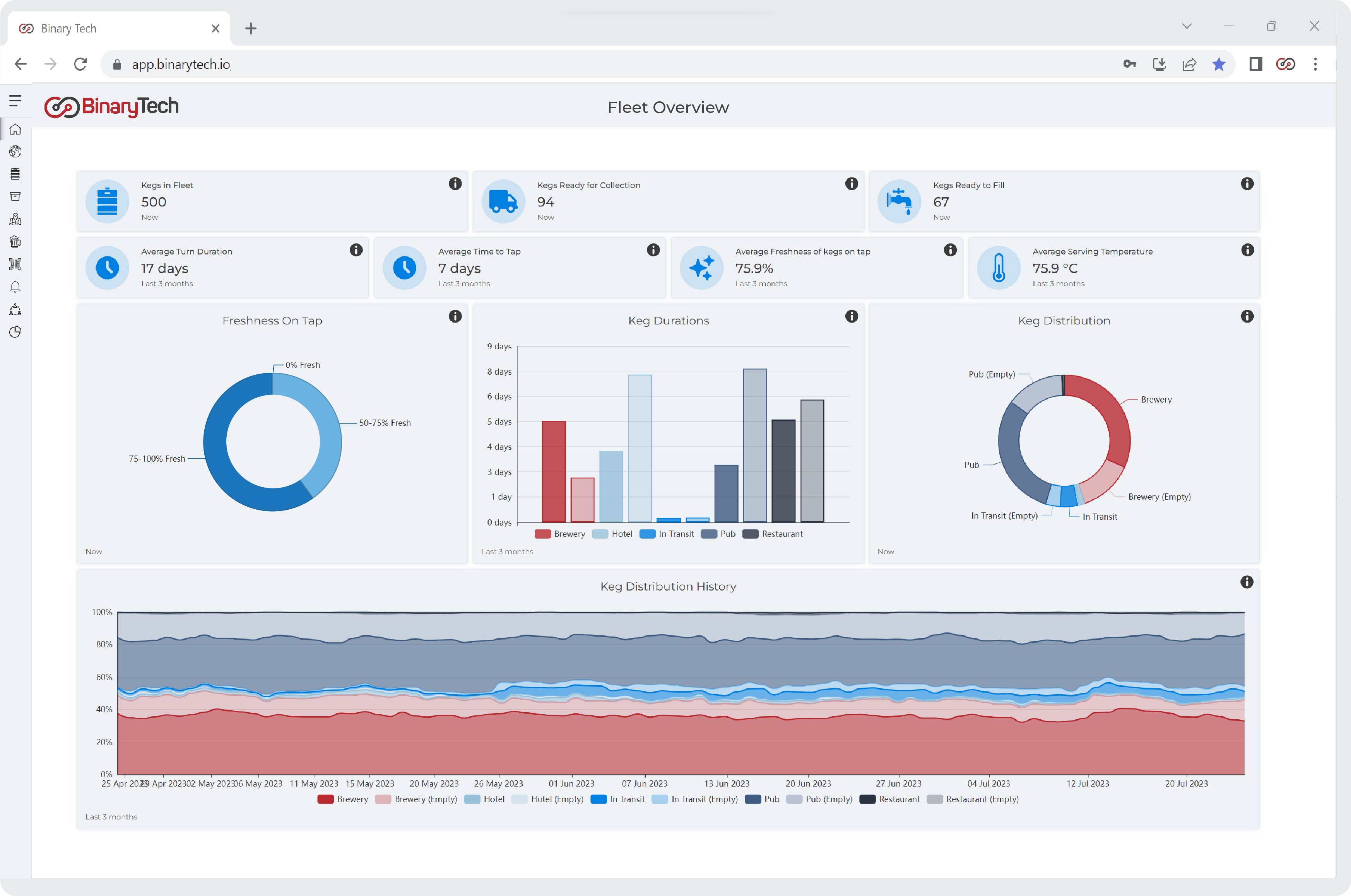Open the keg list icon in sidebar

pos(15,174)
